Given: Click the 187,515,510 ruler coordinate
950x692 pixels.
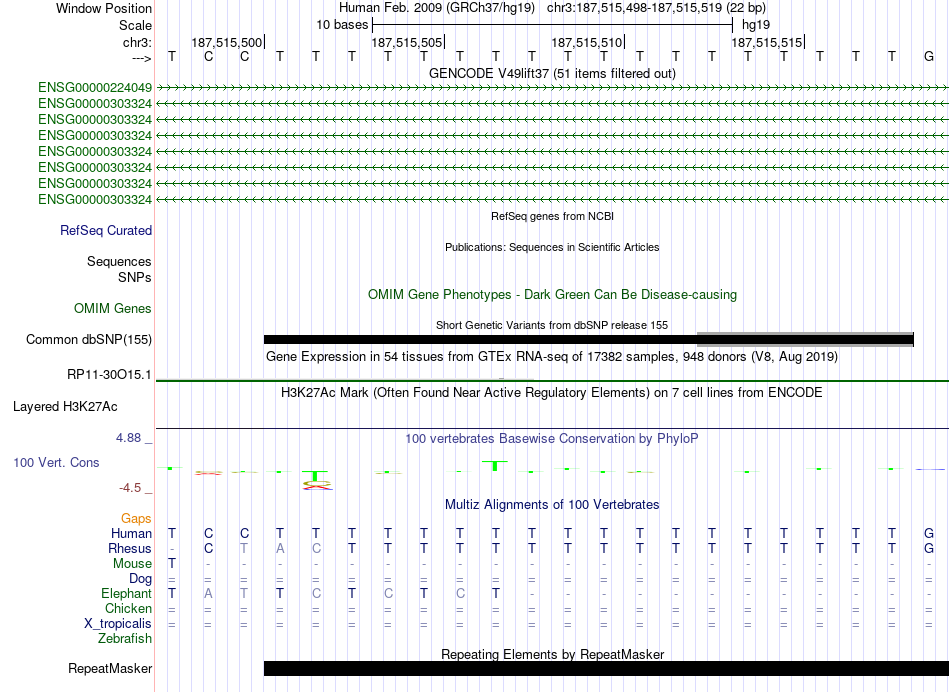Looking at the screenshot, I should tap(586, 42).
